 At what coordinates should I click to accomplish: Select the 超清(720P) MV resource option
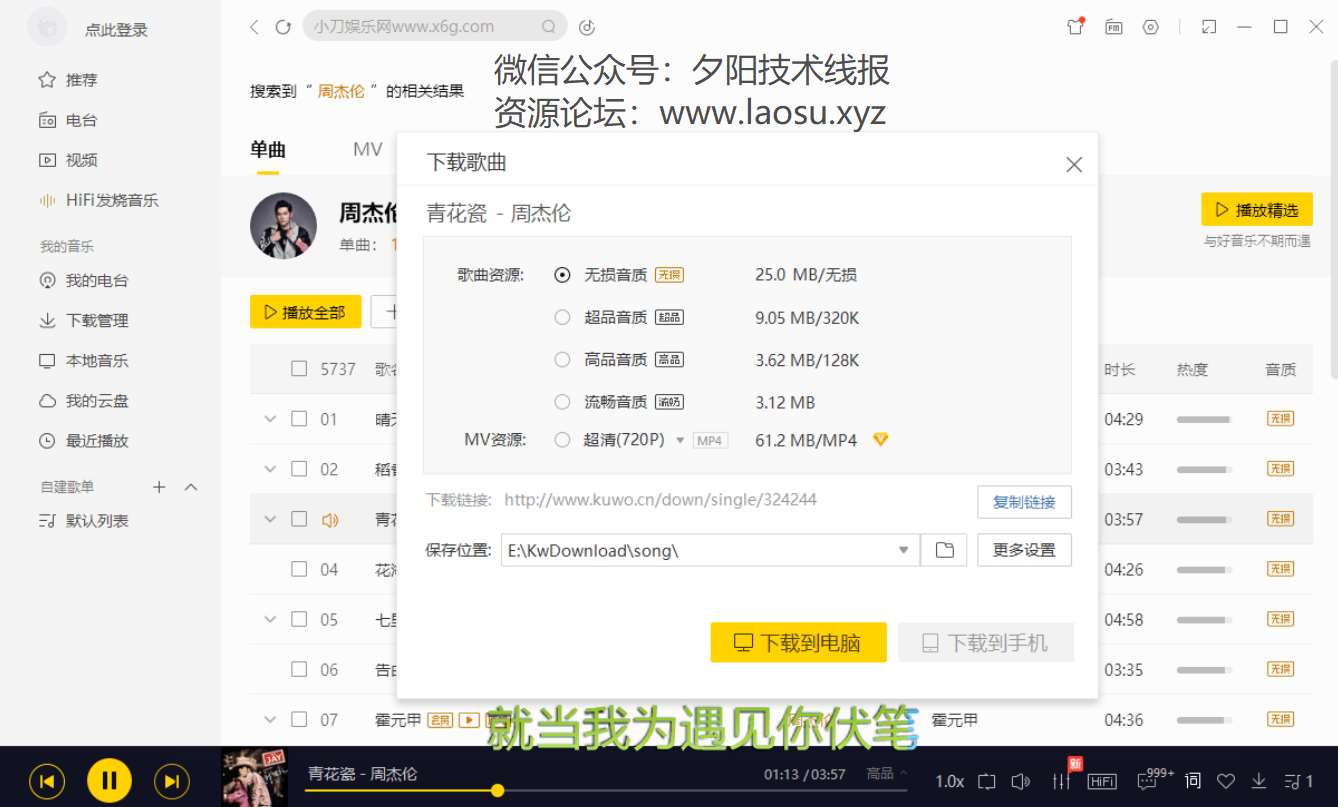[x=562, y=439]
